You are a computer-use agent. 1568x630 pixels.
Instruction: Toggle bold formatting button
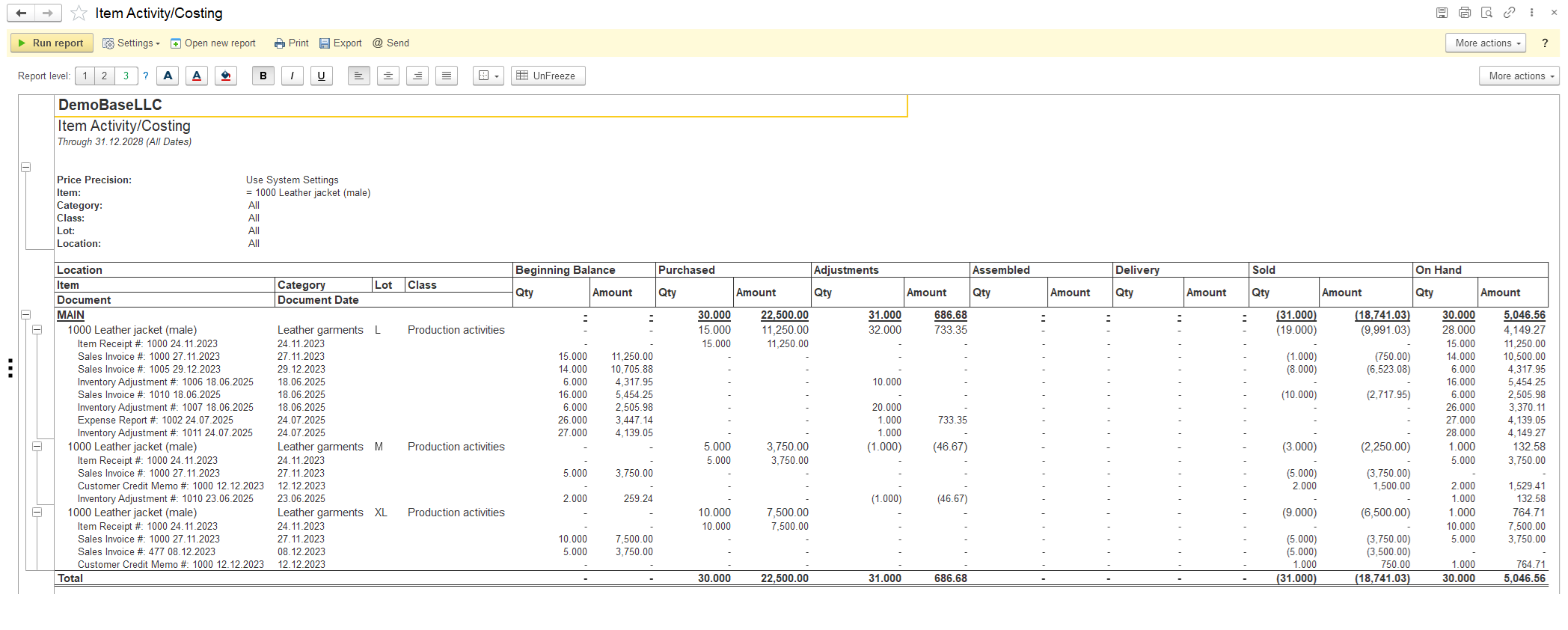[263, 76]
